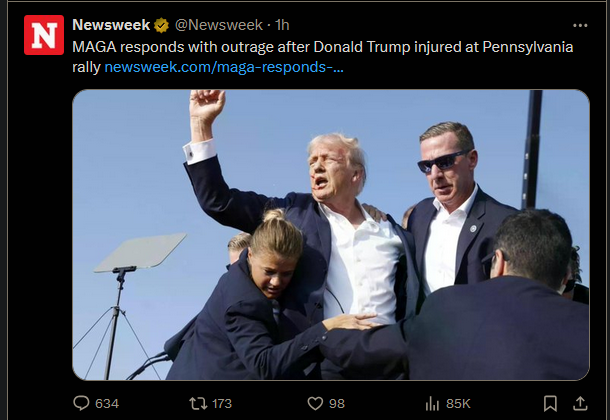Click the 98 likes count
610x420 pixels.
pyautogui.click(x=337, y=404)
